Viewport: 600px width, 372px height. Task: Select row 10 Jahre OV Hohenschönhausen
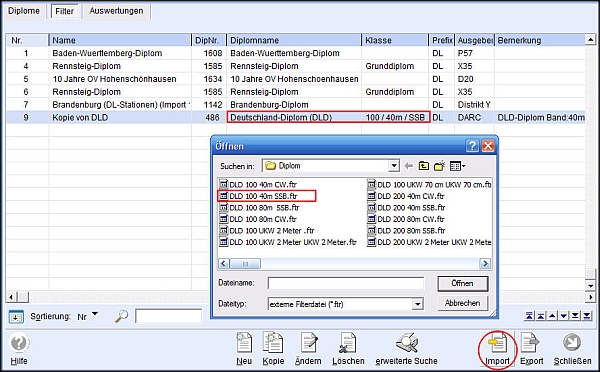point(295,79)
